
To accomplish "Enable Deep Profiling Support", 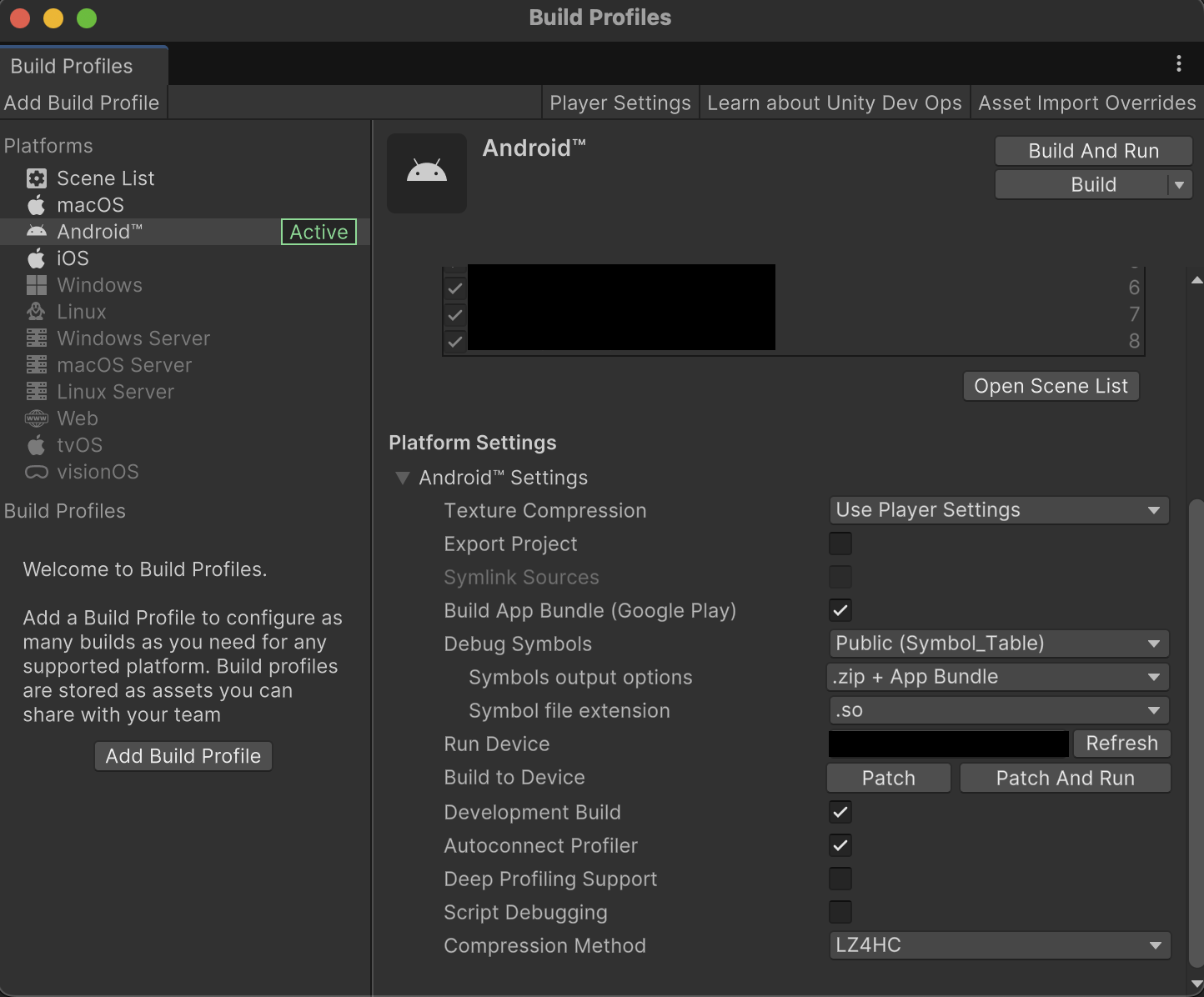I will (840, 879).
